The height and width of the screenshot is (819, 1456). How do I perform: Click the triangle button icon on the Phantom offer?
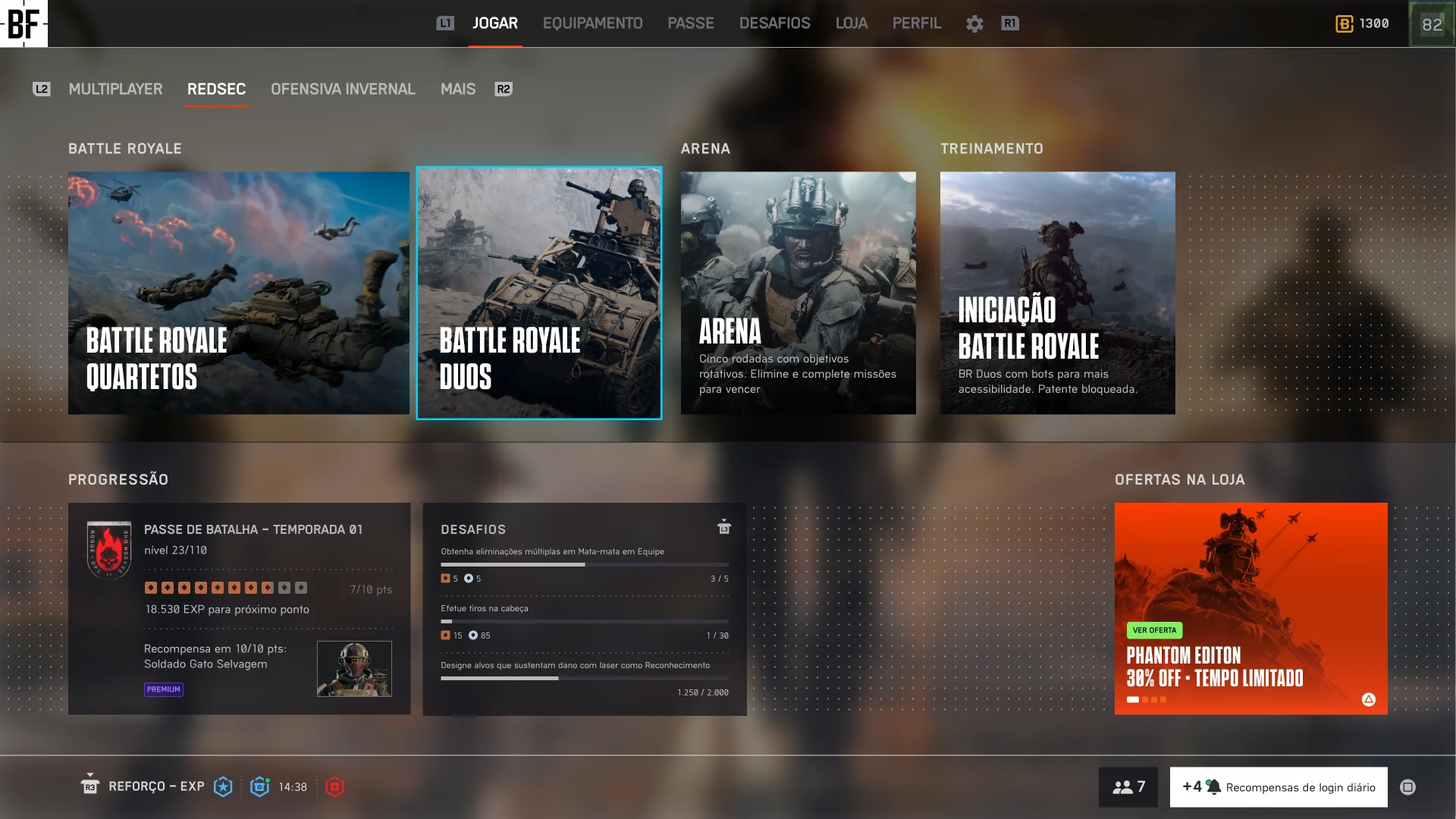coord(1368,699)
